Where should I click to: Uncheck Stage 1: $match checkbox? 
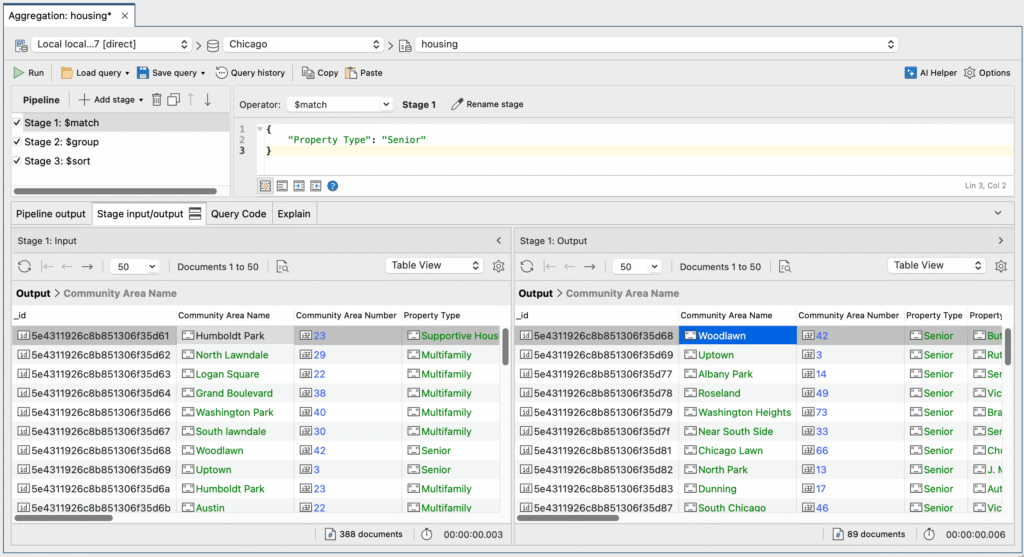[17, 123]
